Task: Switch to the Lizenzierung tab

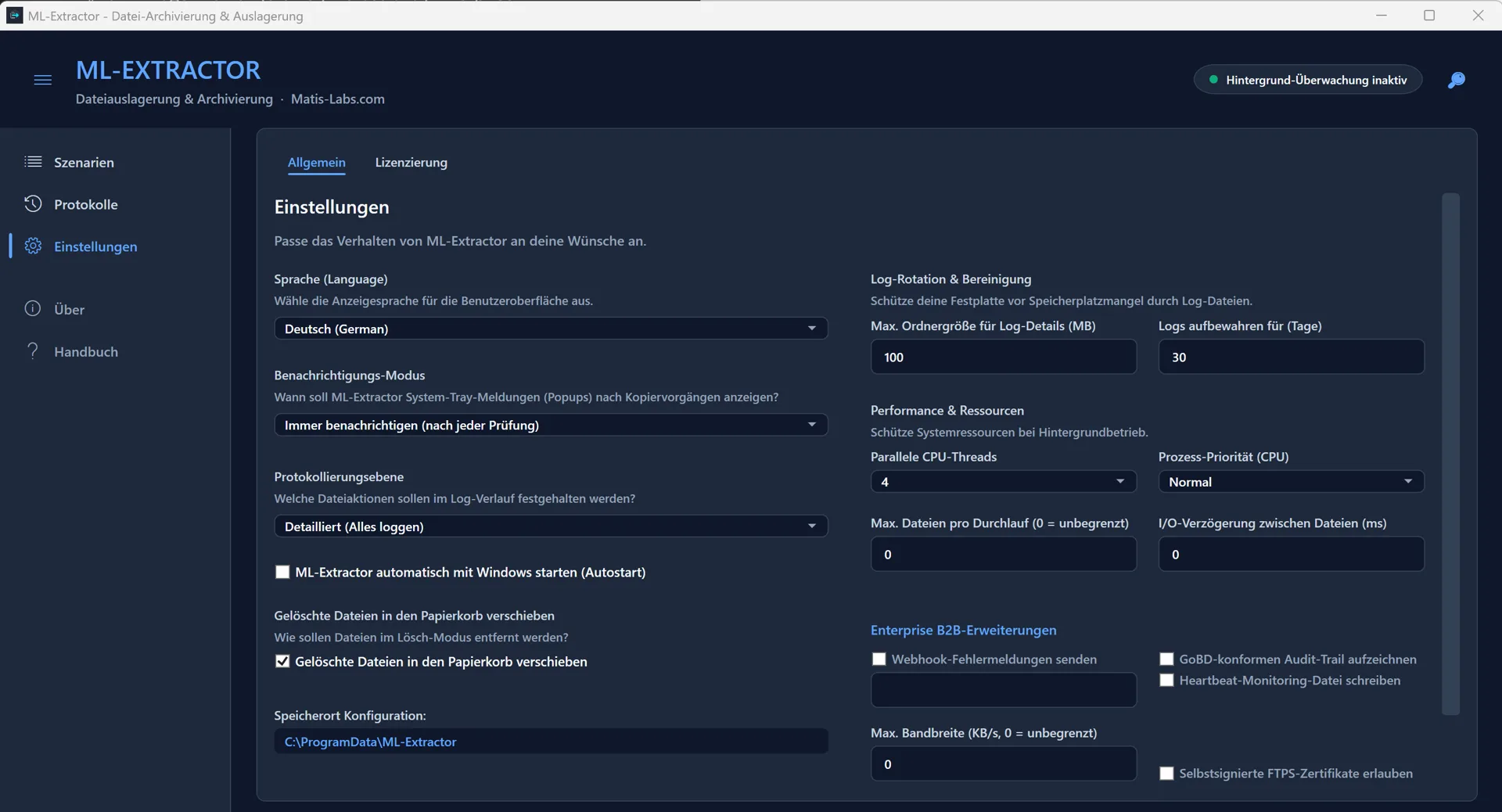Action: pyautogui.click(x=411, y=162)
